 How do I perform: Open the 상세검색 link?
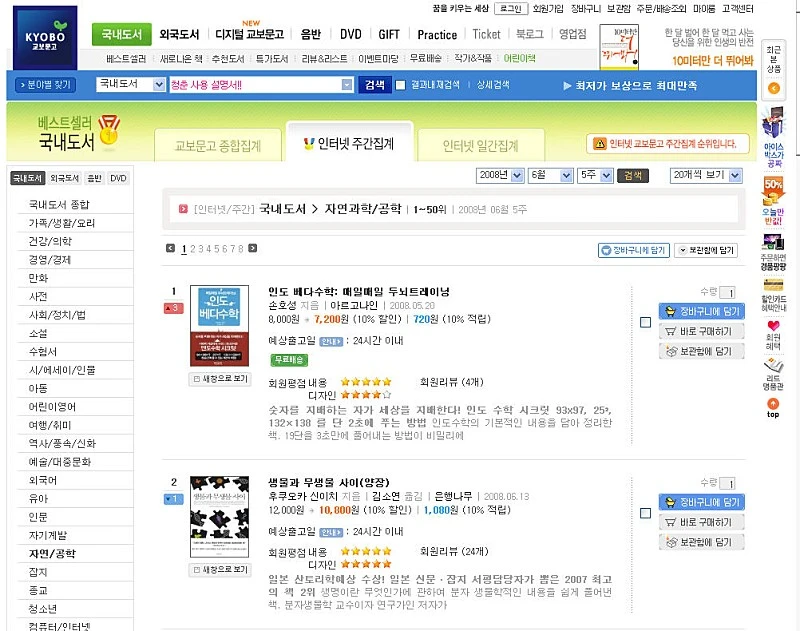coord(493,85)
